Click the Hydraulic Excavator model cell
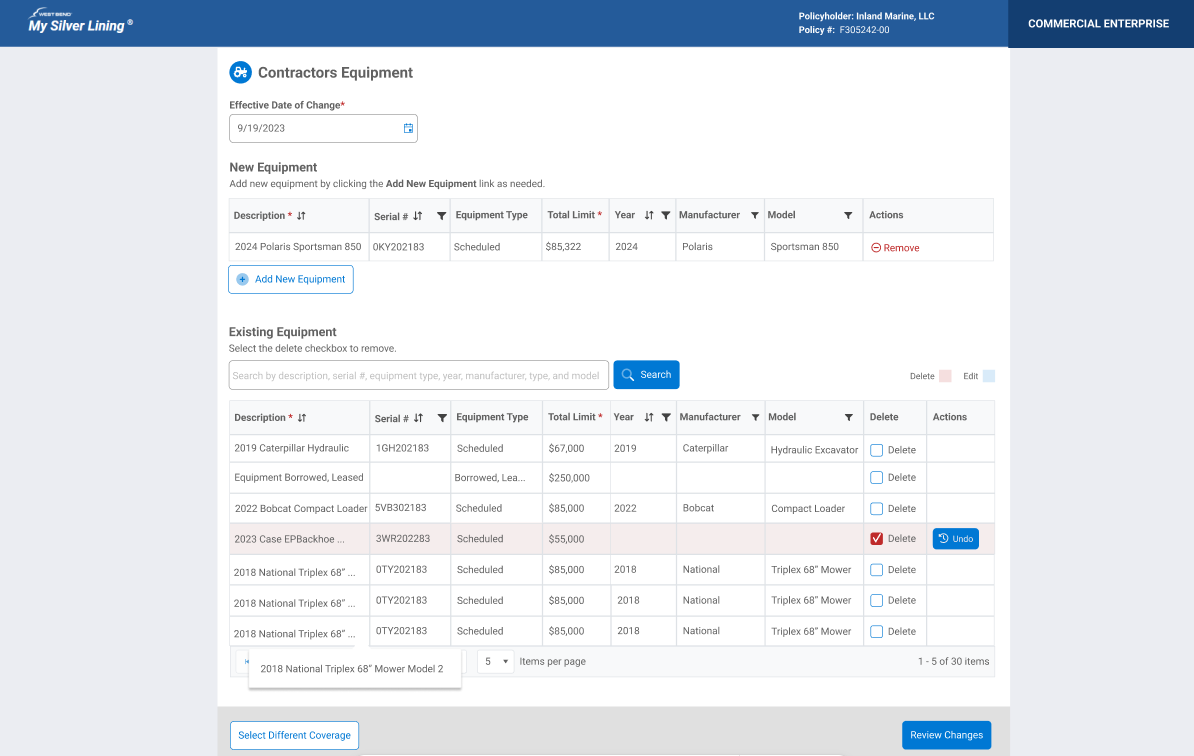This screenshot has width=1194, height=756. 814,450
